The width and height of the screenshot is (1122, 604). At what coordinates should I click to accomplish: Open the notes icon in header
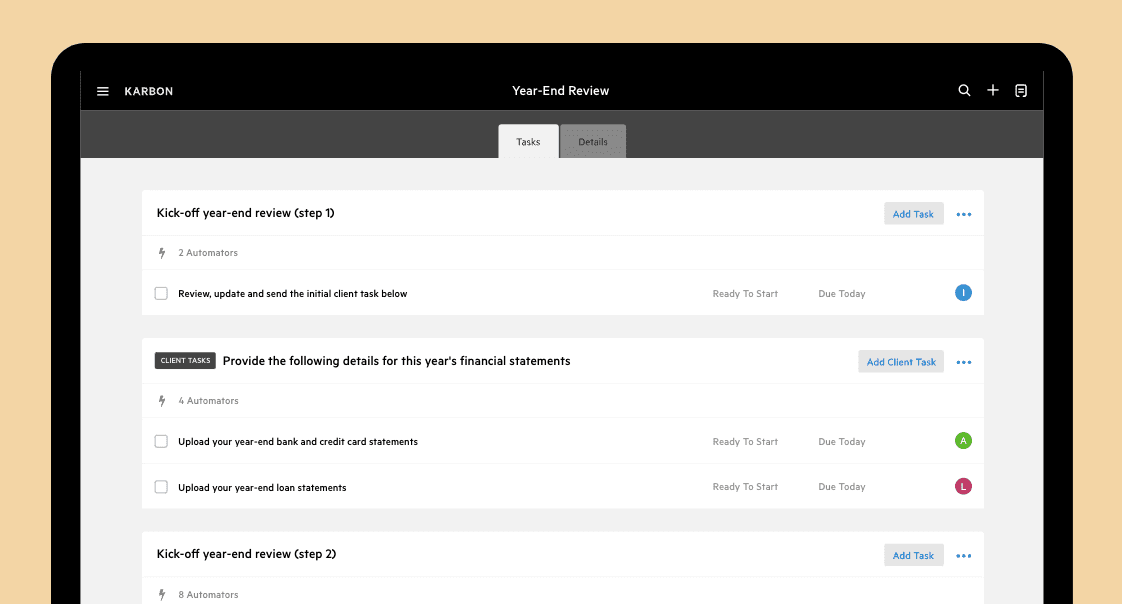pos(1021,91)
